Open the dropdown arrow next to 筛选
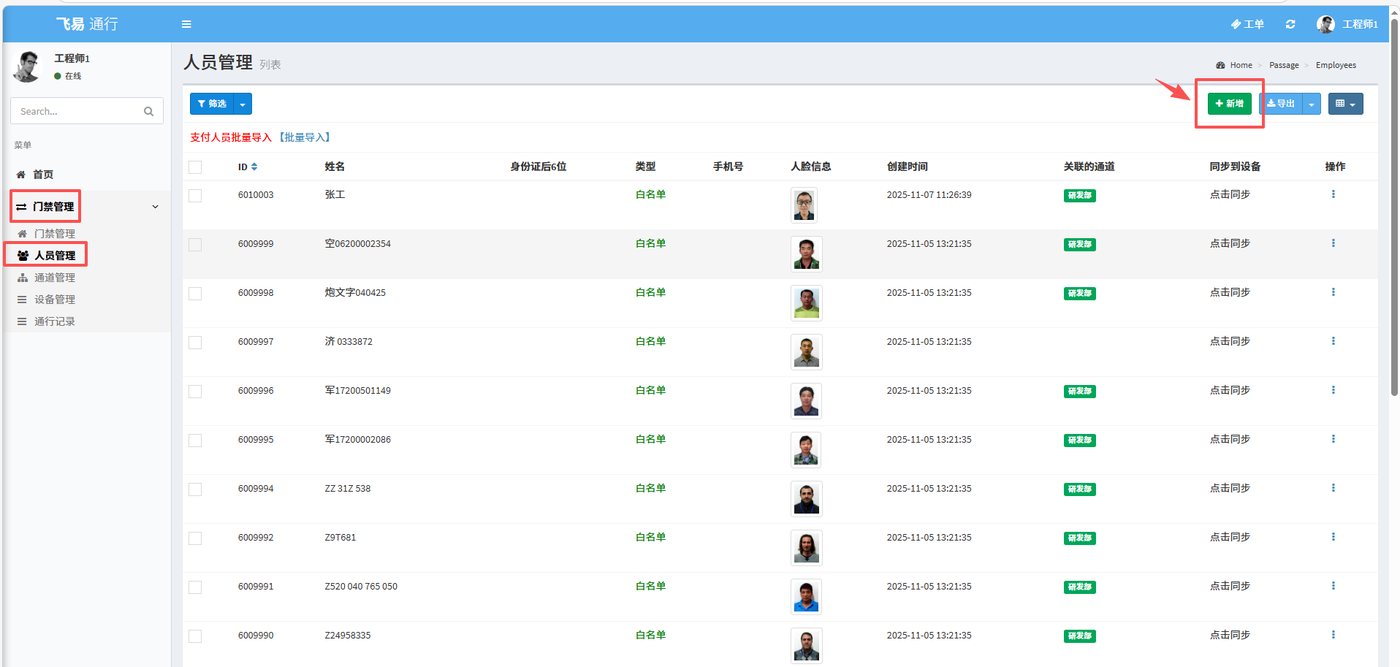The image size is (1400, 667). pos(244,103)
